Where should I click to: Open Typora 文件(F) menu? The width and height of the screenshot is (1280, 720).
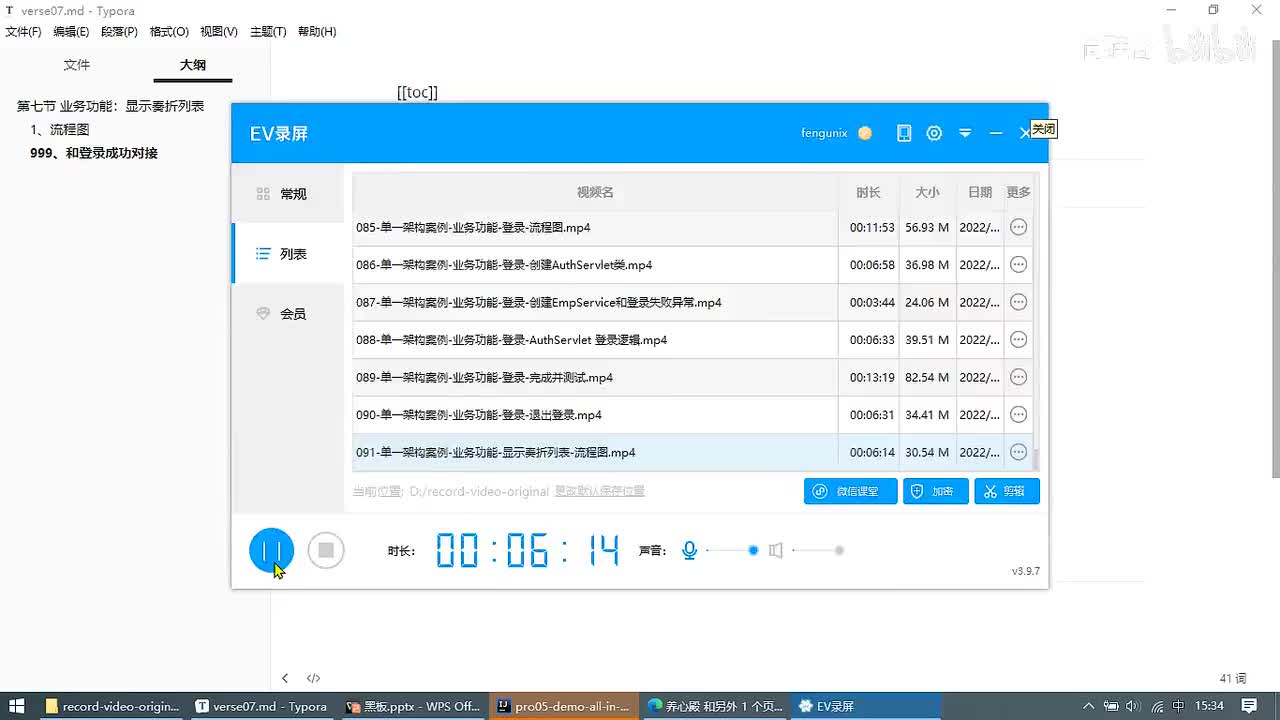point(23,32)
